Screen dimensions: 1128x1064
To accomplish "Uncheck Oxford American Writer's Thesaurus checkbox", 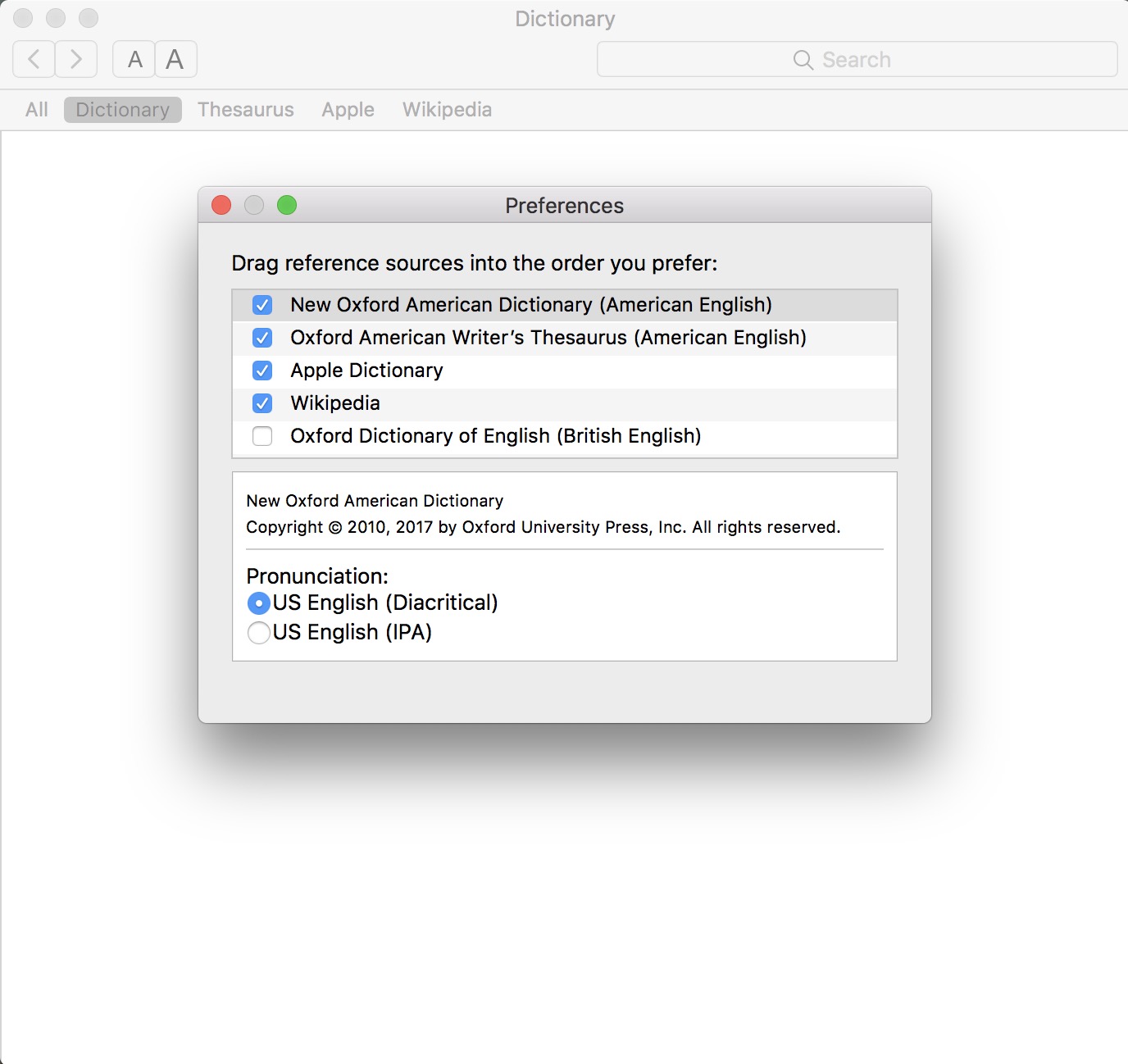I will tap(262, 338).
